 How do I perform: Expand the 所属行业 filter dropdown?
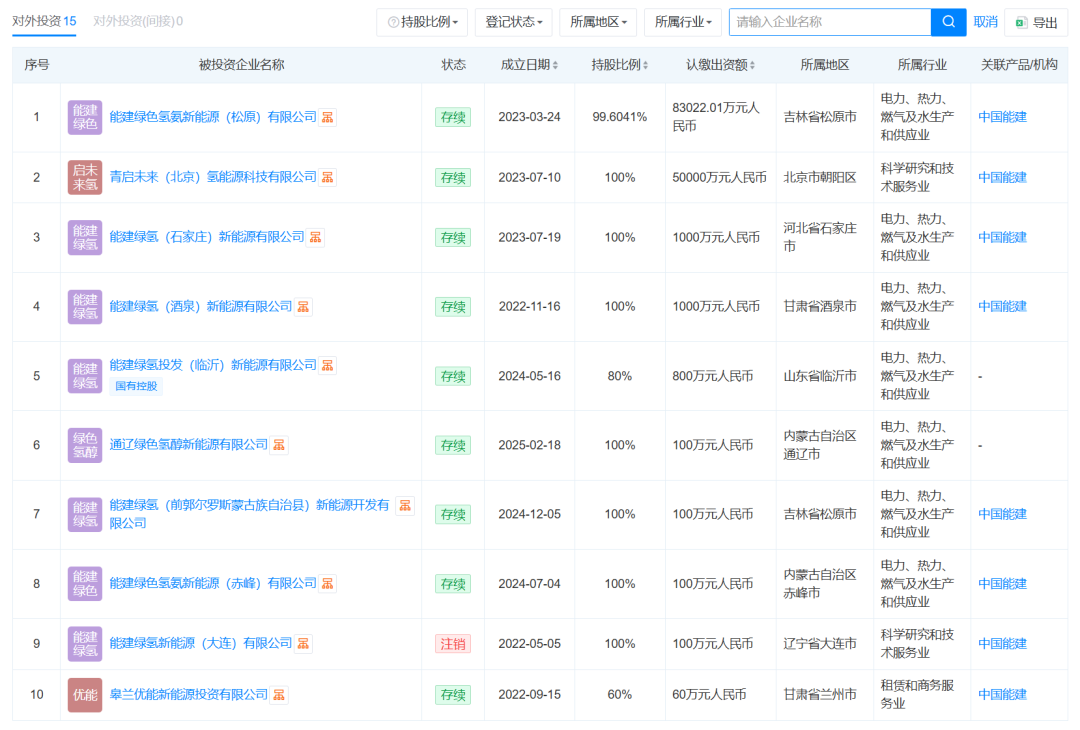tap(683, 22)
